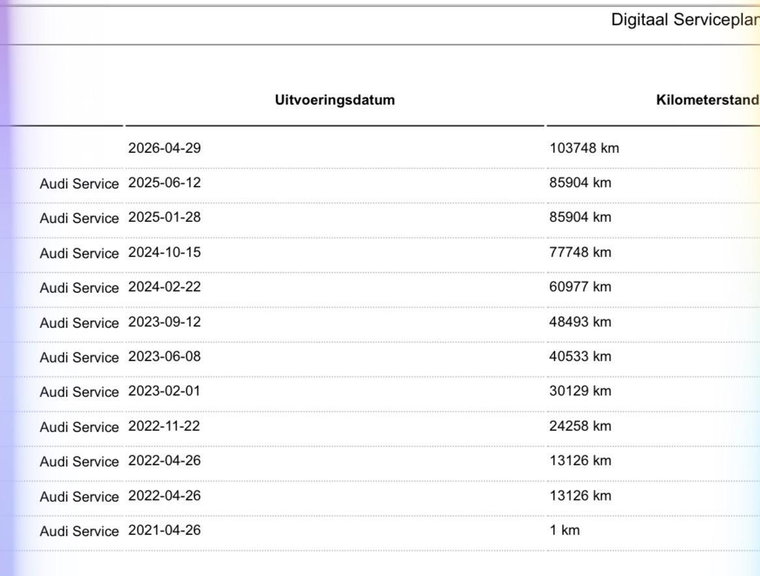This screenshot has width=760, height=576.
Task: Click the Uitvoeringsdatum column header
Action: point(334,100)
